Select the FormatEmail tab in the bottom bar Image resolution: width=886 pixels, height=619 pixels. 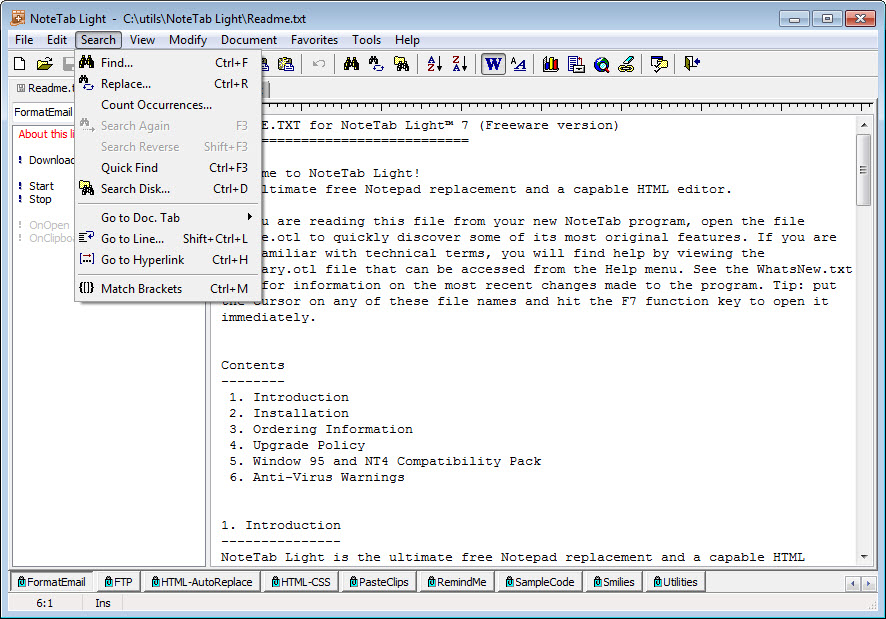(51, 582)
